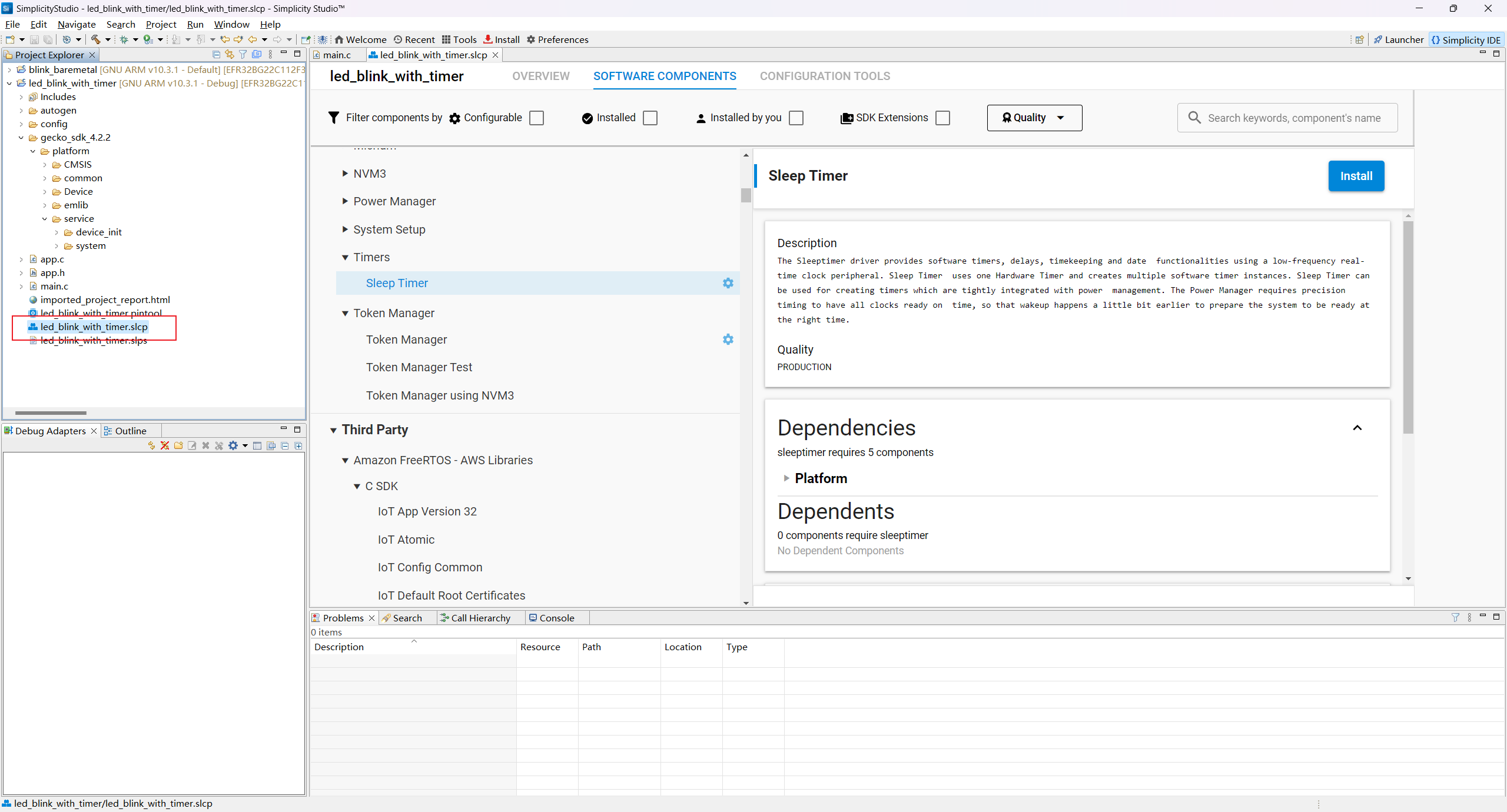Screen dimensions: 1507x812
Task: Enable the Installed by you checkbox
Action: 796,118
